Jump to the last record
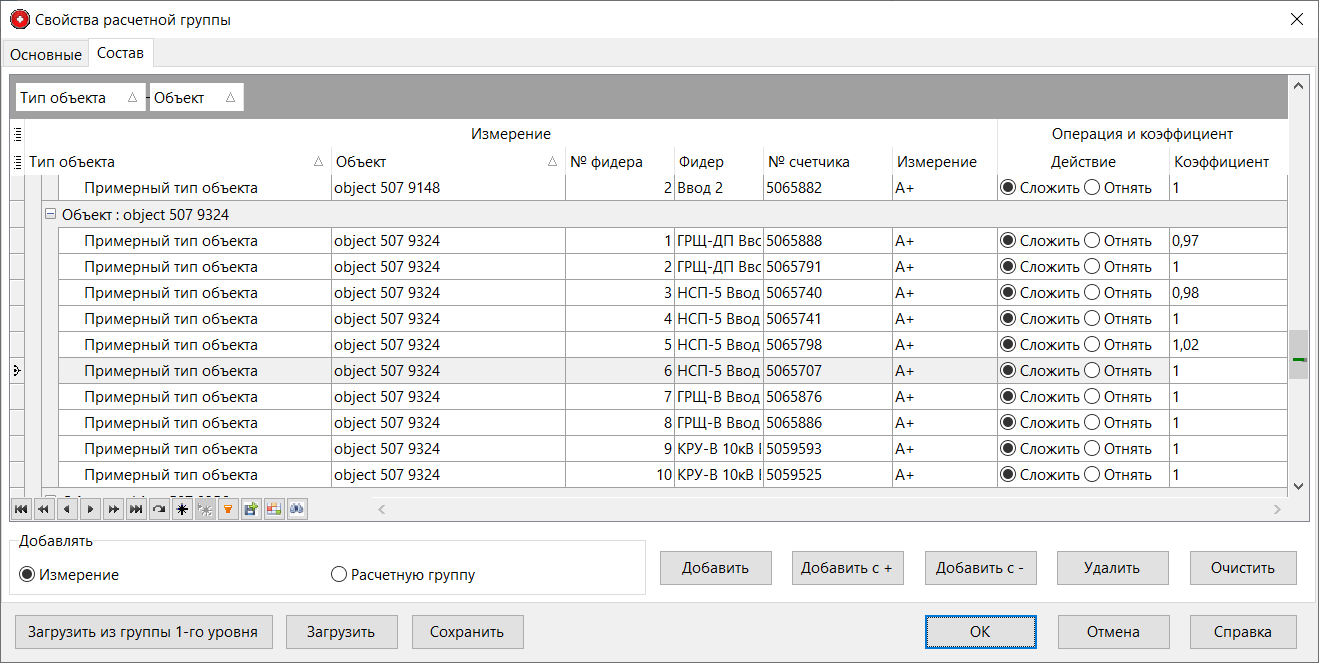This screenshot has width=1319, height=663. (x=136, y=509)
